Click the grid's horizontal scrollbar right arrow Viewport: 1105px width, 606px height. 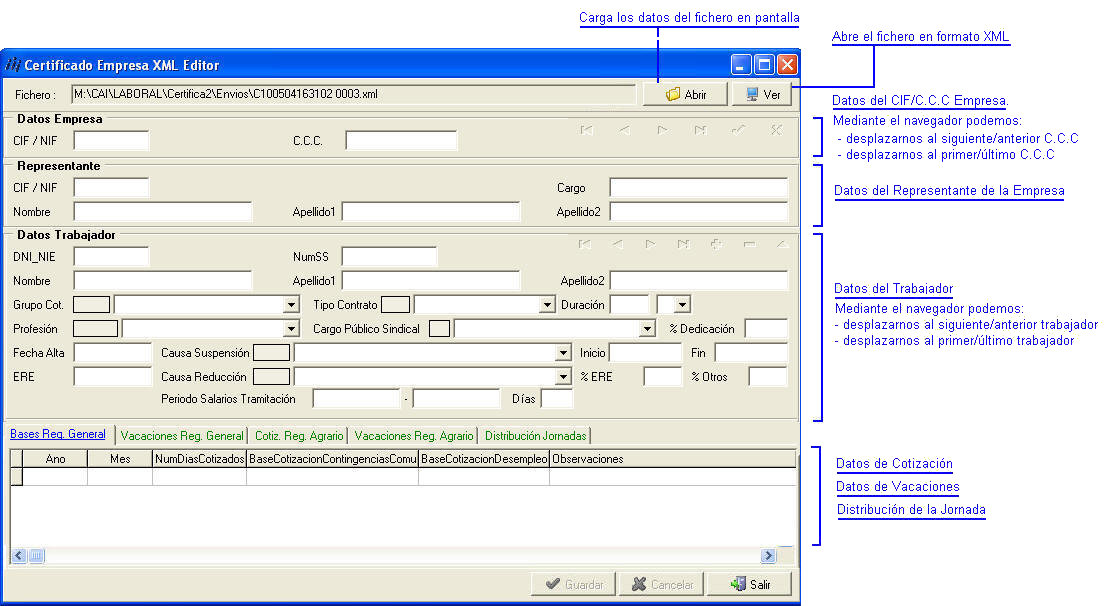pos(768,556)
